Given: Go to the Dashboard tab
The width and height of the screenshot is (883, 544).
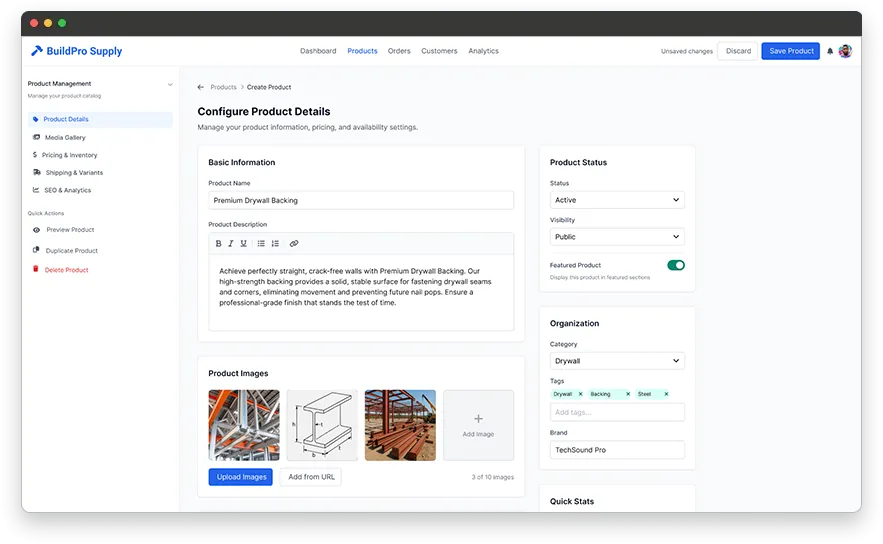Looking at the screenshot, I should coord(318,51).
